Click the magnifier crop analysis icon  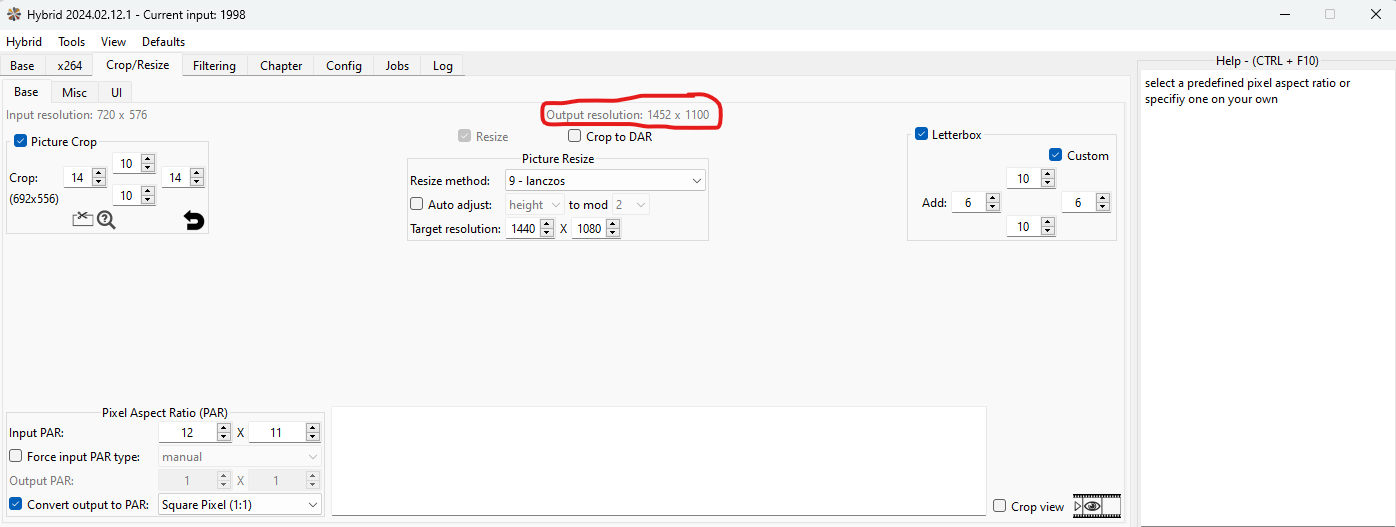(x=106, y=219)
